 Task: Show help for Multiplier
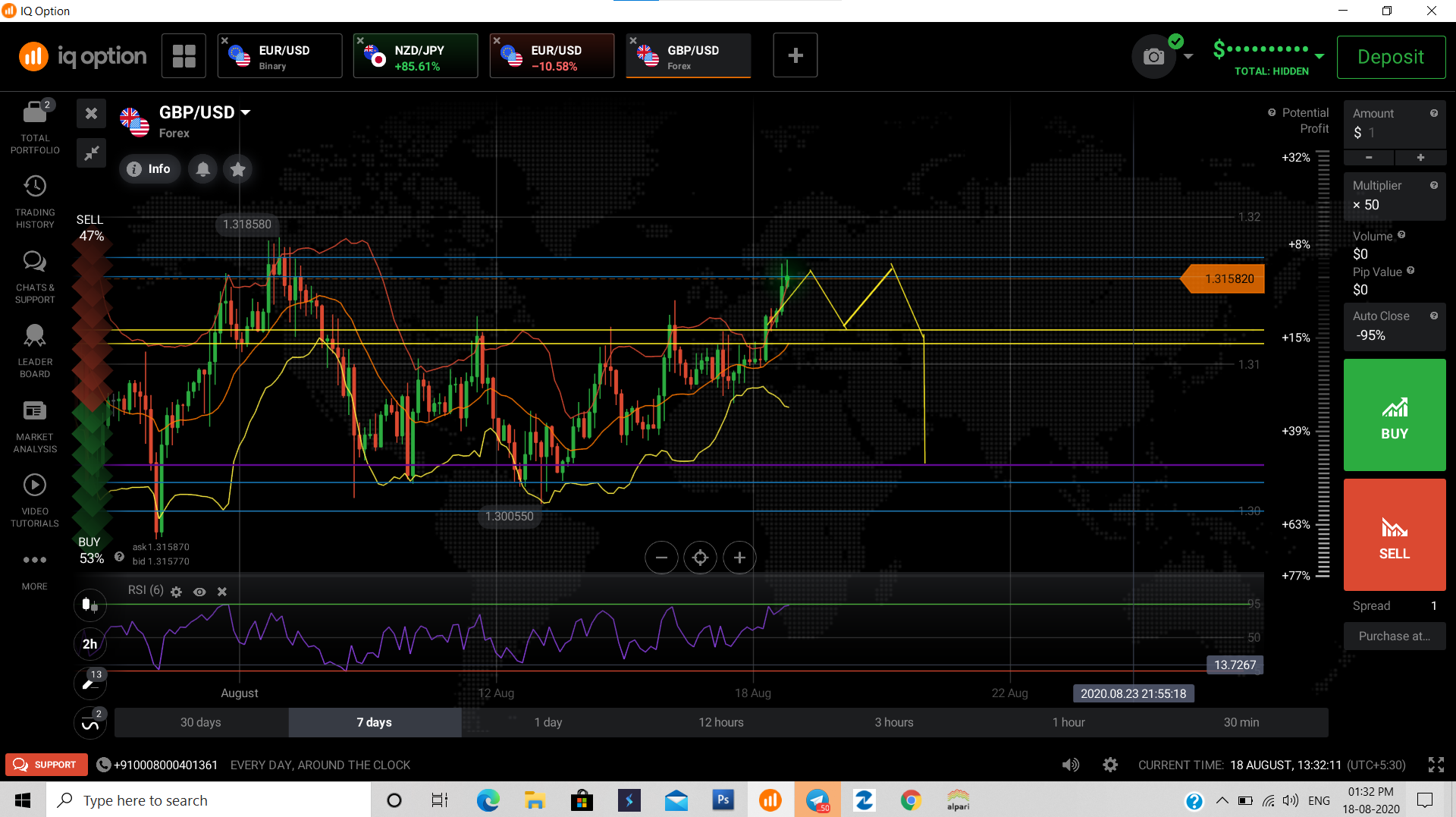point(1434,185)
